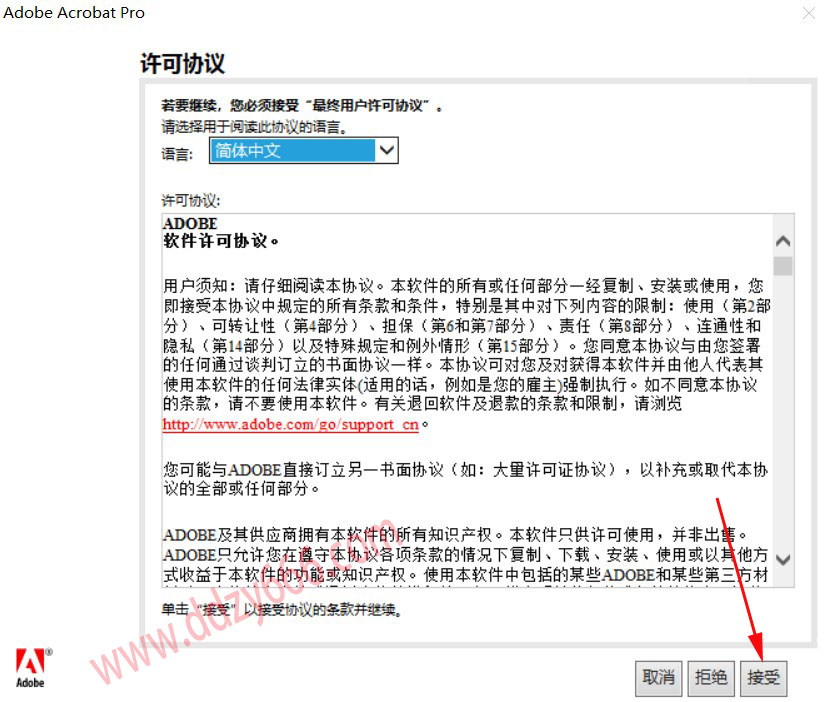827x702 pixels.
Task: Click the license text scroll-down arrow
Action: pos(783,560)
